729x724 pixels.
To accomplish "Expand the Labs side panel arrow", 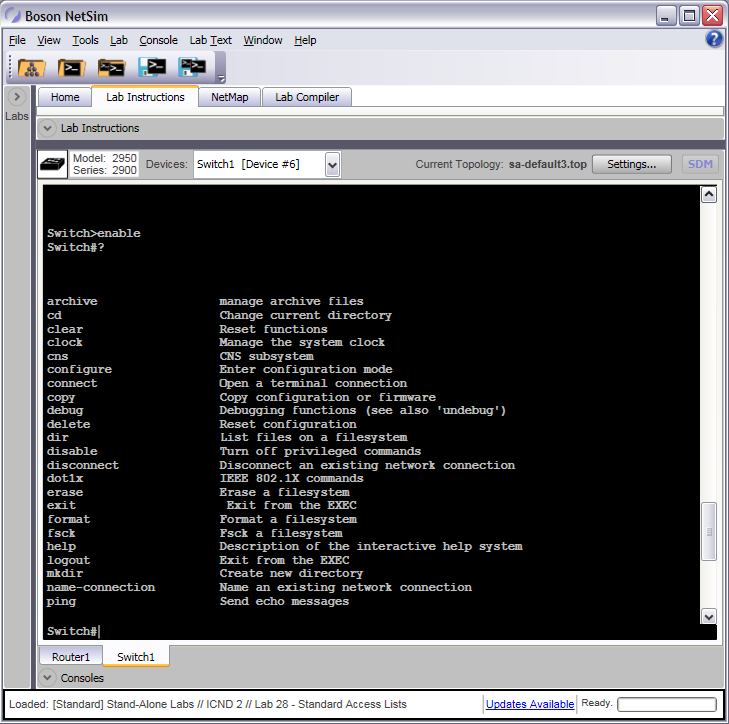I will [17, 97].
